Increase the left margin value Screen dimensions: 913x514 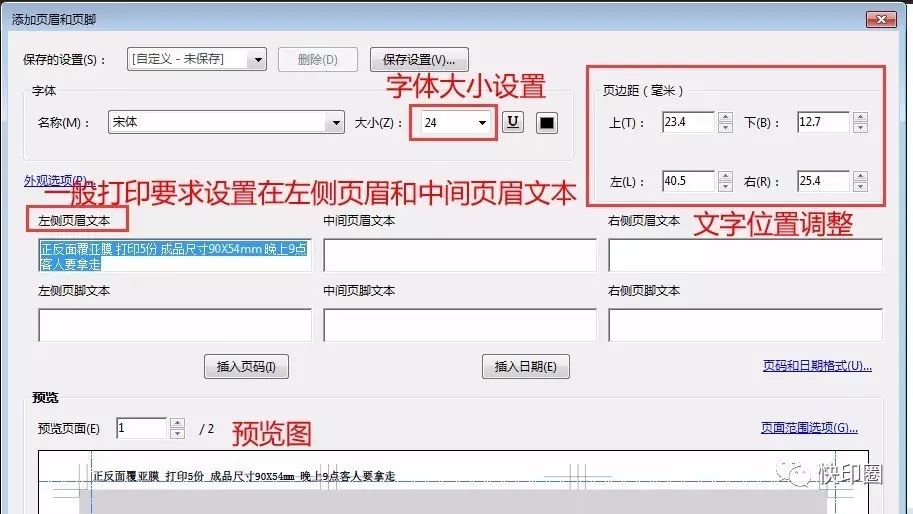point(725,176)
